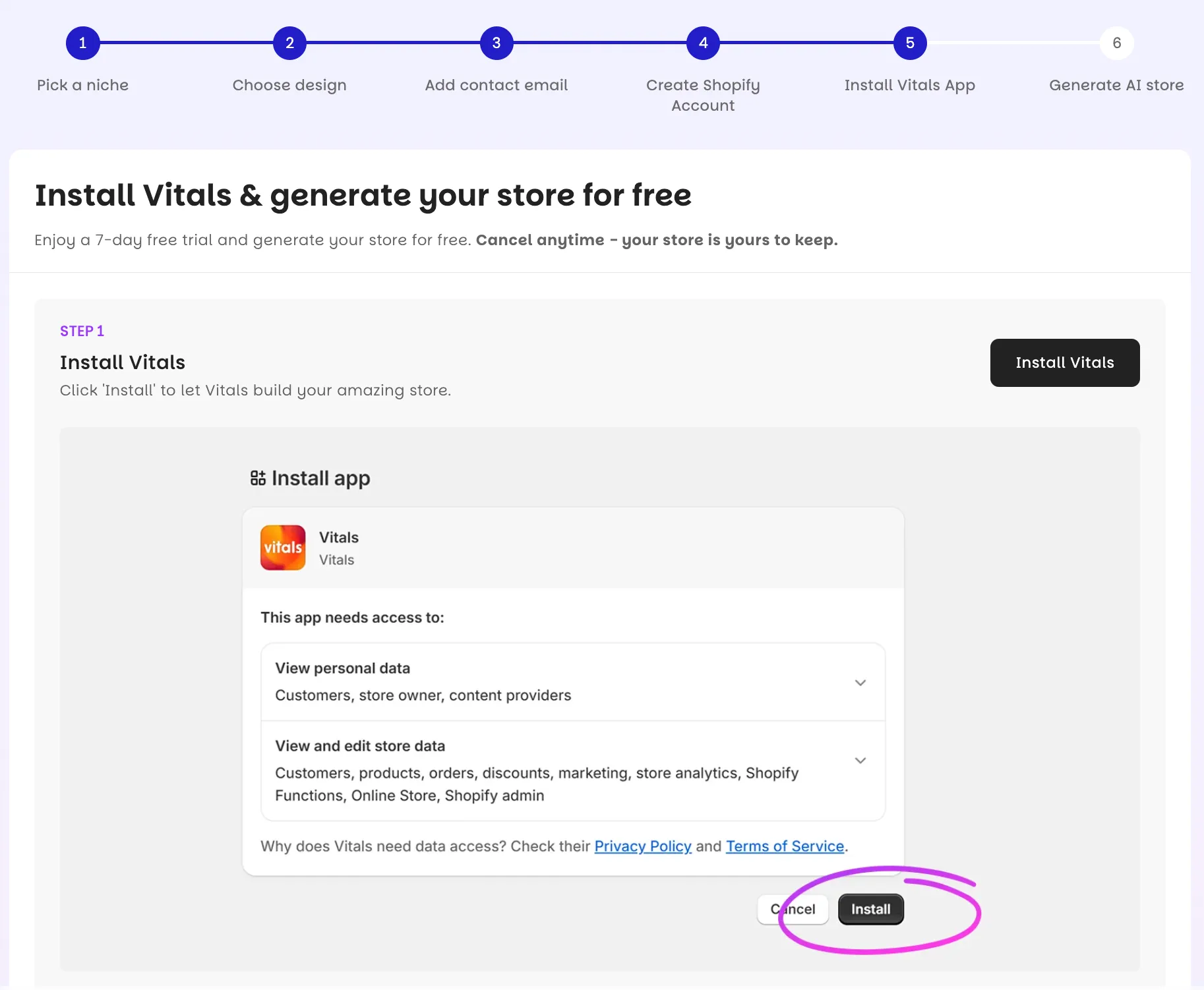
Task: Click the 'Create Shopify Account' step label
Action: 703,95
